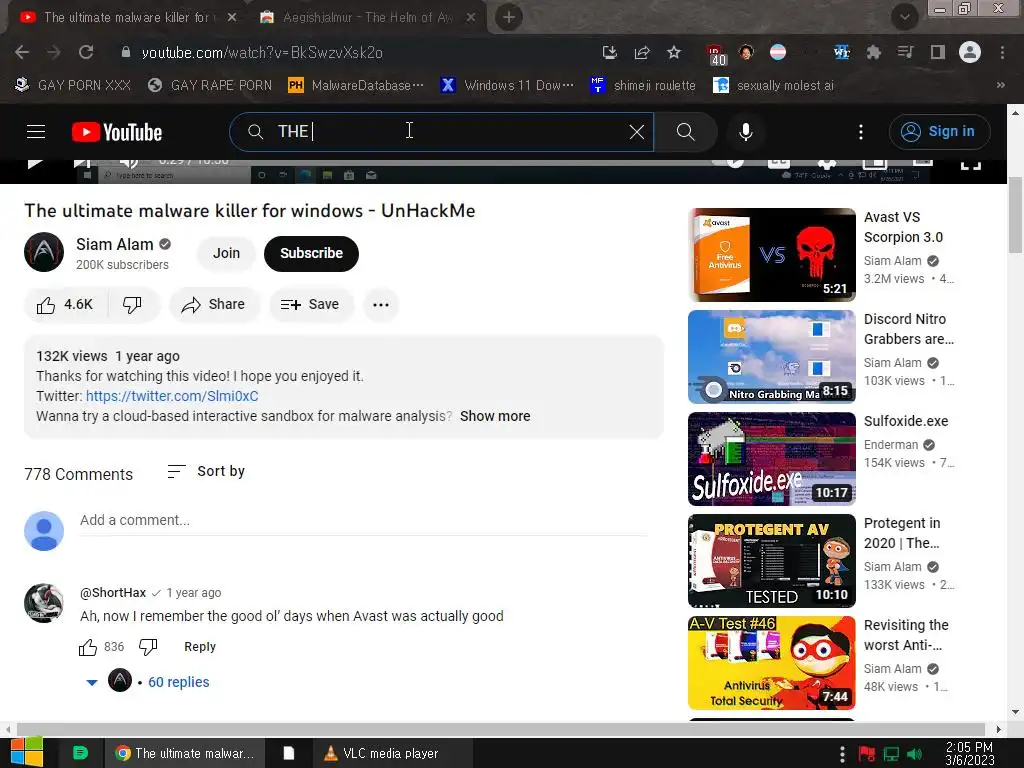Share the video
Screen dimensions: 1024x768
(213, 304)
